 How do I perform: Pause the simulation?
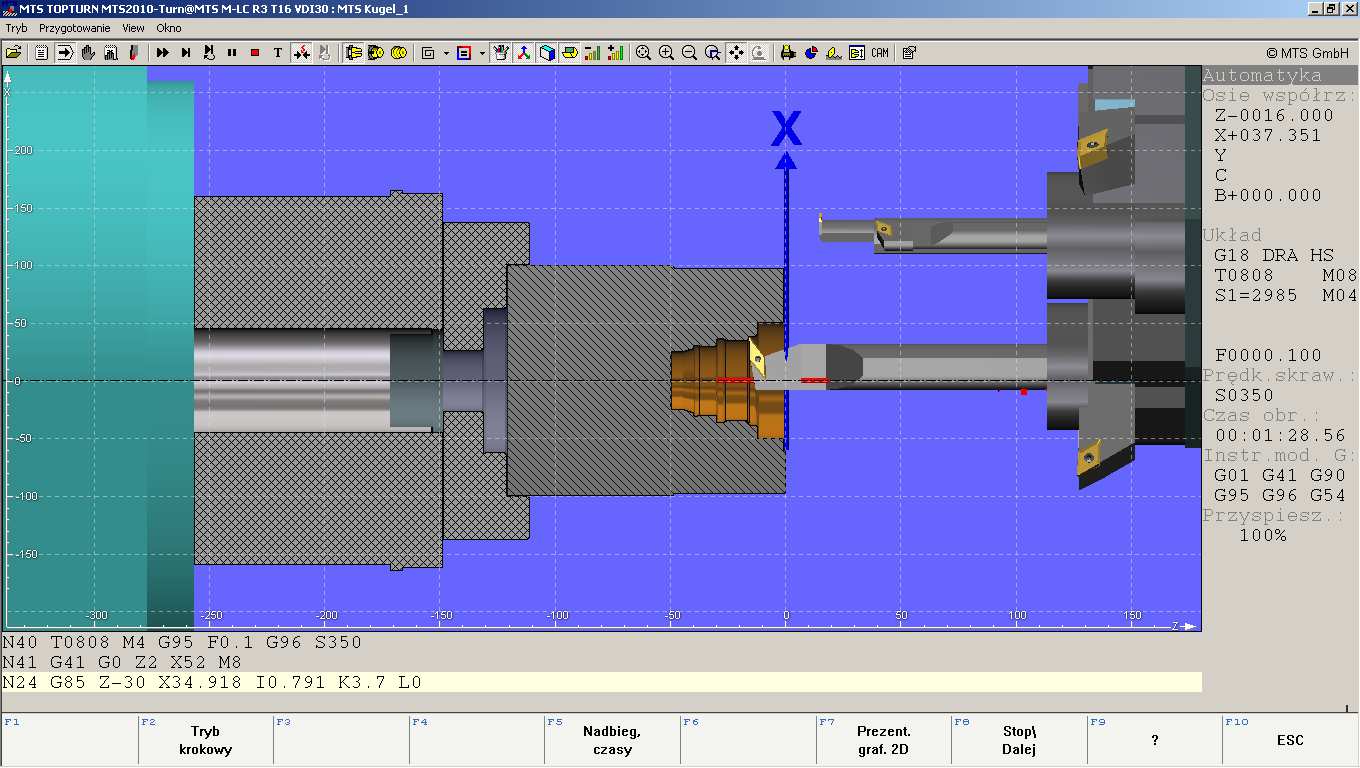click(x=232, y=52)
